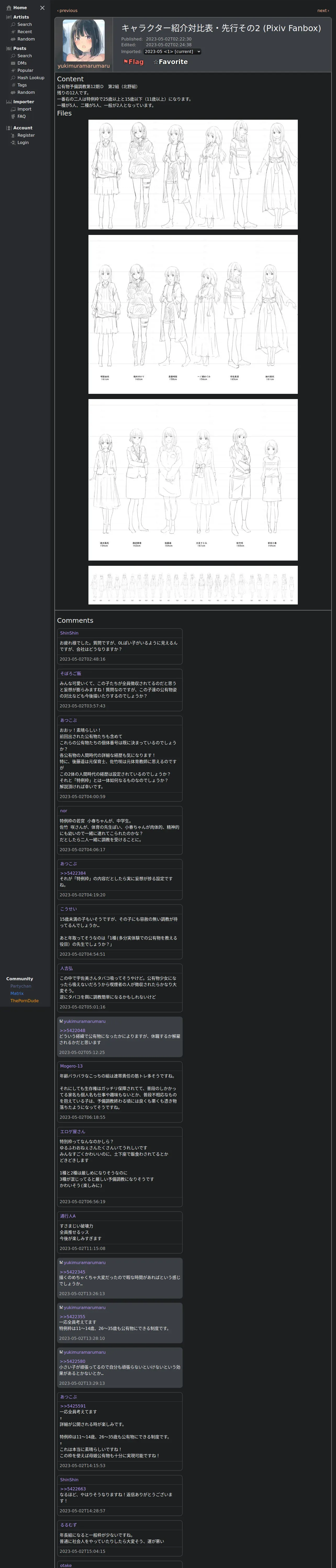Image resolution: width=336 pixels, height=1568 pixels.
Task: Open Random under Posts section
Action: pos(23,93)
